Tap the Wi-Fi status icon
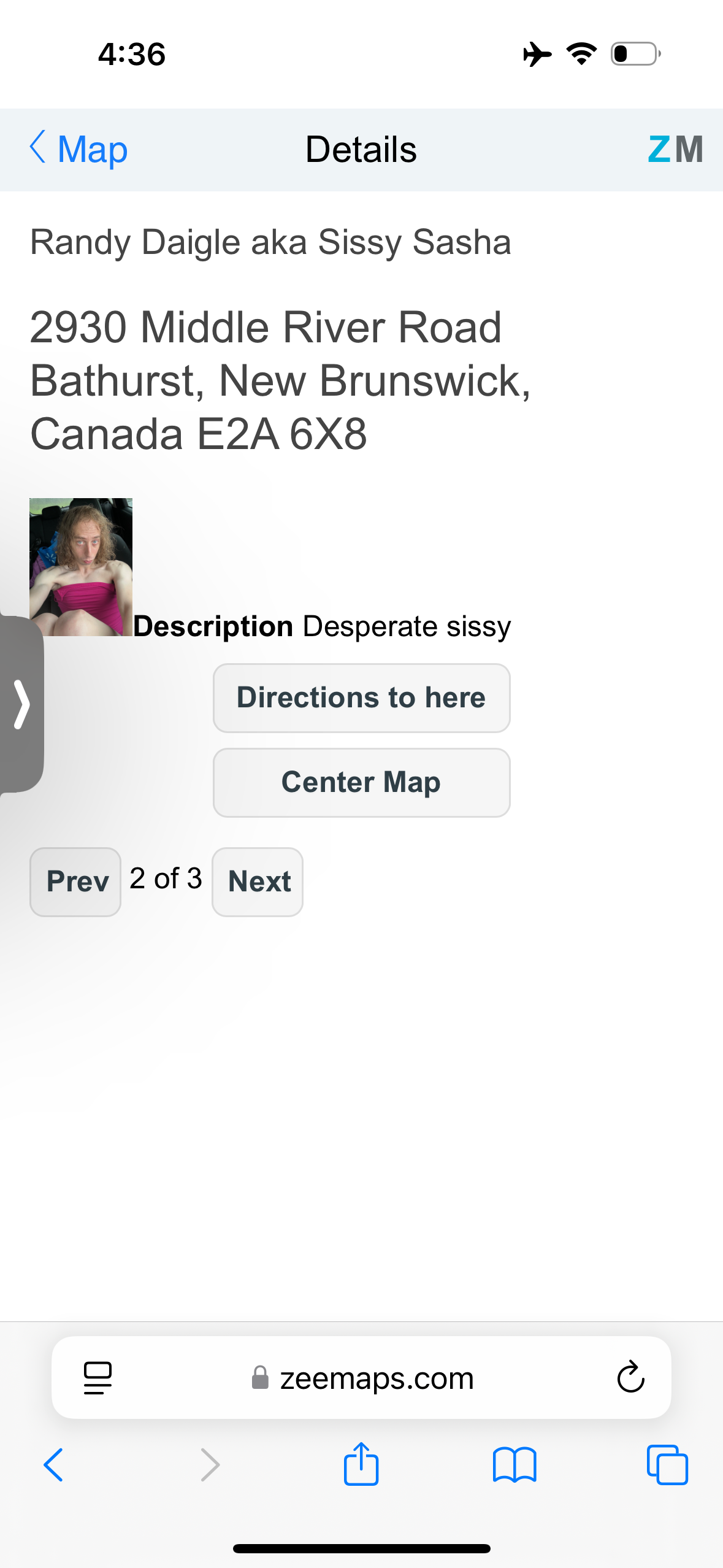This screenshot has height=1568, width=723. [581, 54]
